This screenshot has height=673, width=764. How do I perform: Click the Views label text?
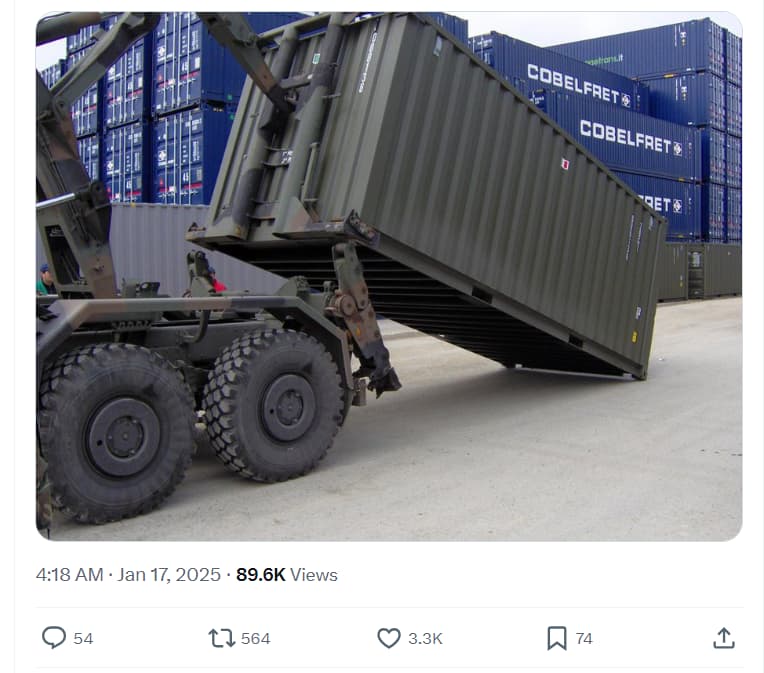(x=314, y=575)
